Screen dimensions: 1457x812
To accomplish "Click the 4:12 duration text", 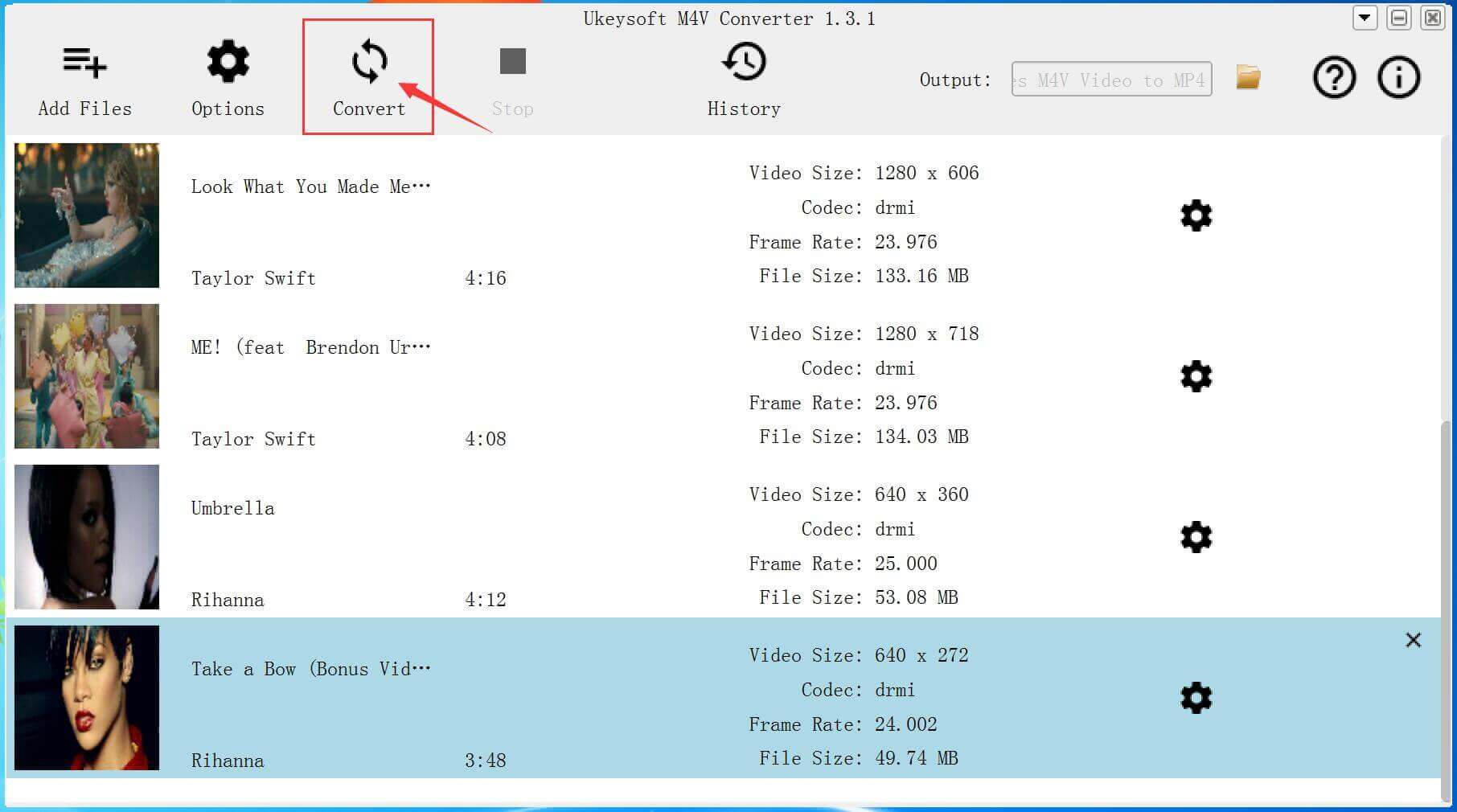I will (x=486, y=600).
